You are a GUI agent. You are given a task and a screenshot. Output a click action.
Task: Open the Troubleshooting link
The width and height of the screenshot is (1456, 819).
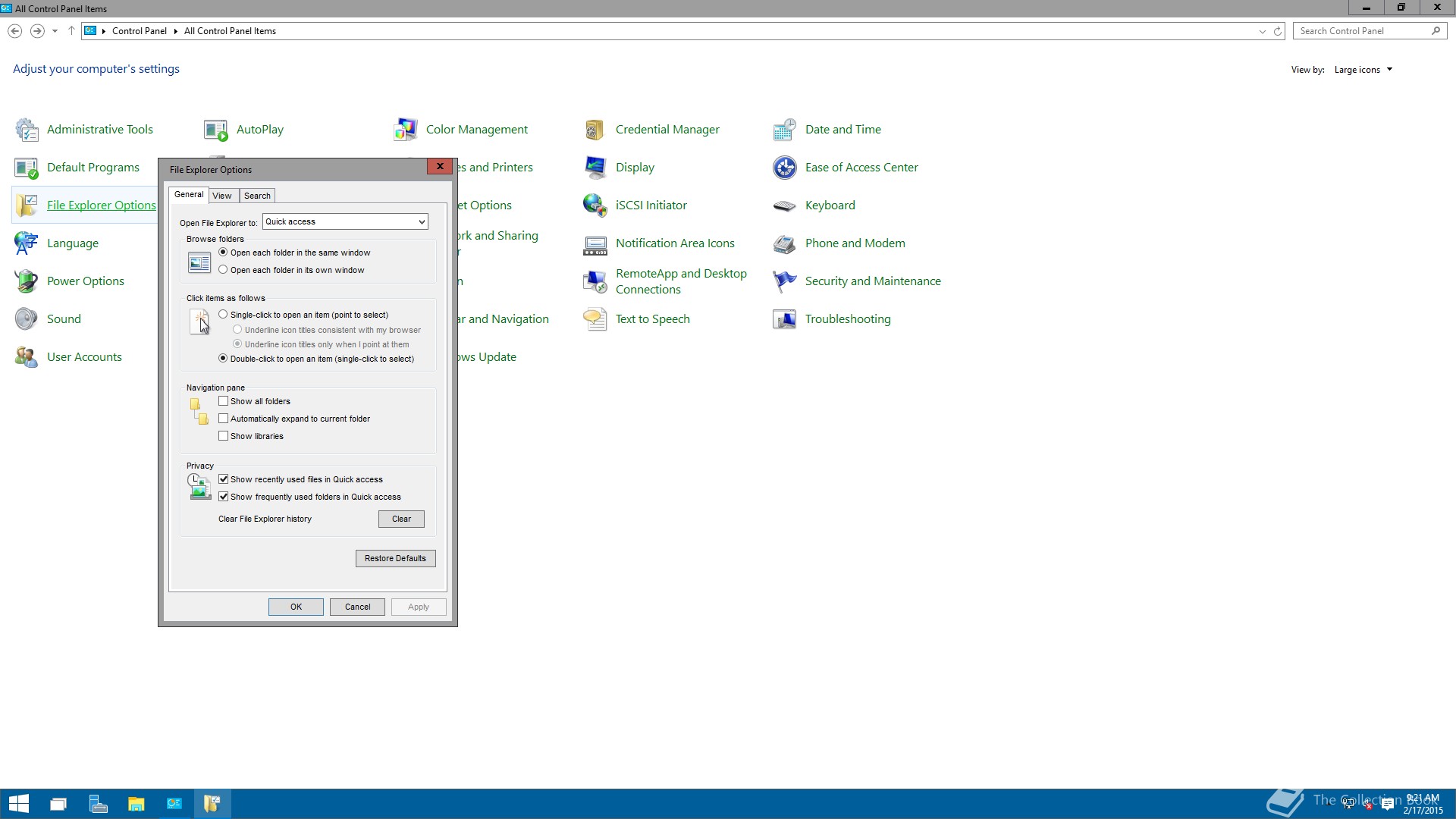(x=848, y=319)
